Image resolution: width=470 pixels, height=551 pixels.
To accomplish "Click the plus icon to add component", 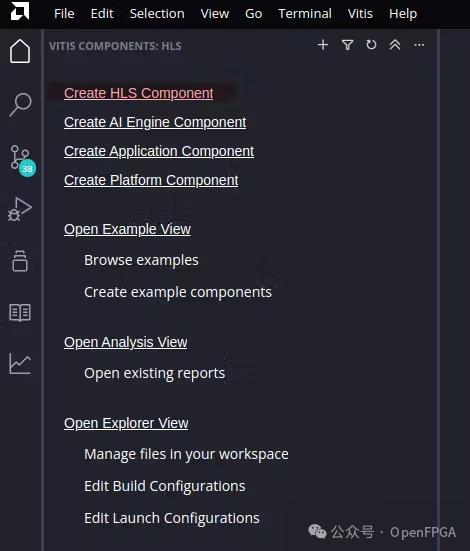I will [323, 45].
